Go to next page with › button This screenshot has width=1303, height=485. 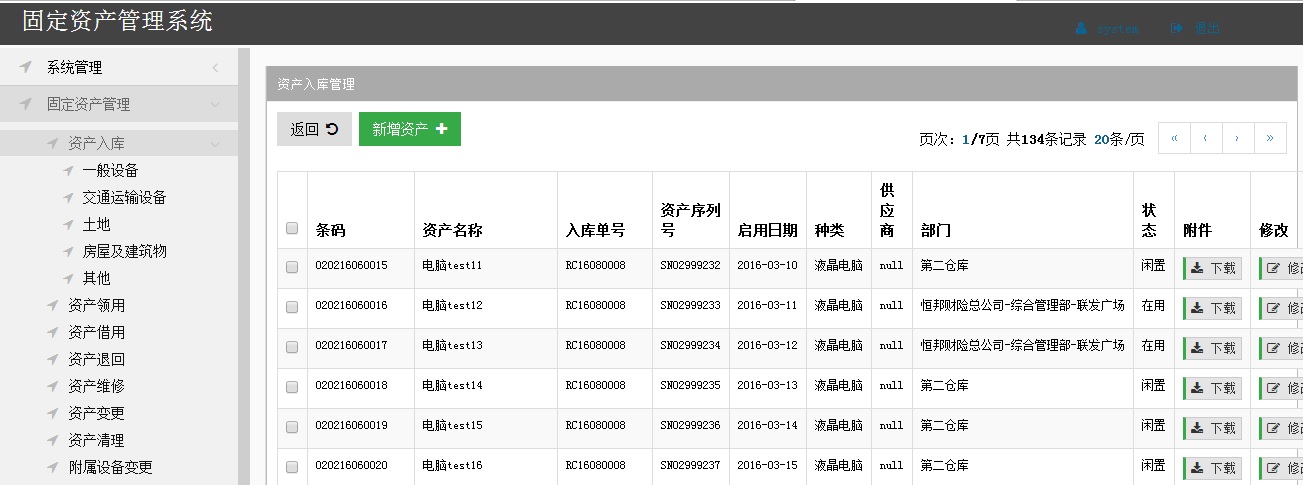(1238, 138)
